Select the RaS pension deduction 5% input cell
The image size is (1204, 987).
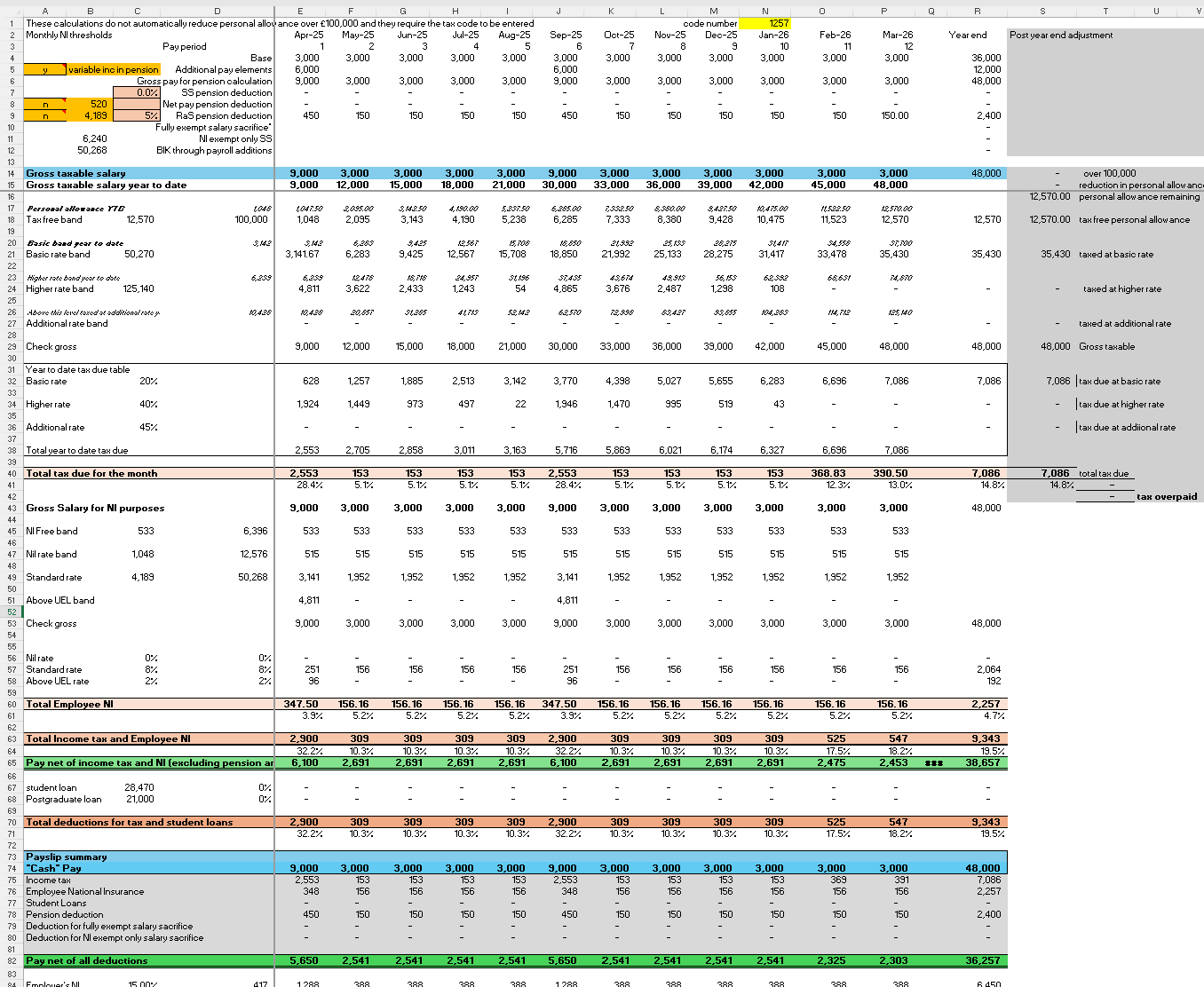[137, 115]
